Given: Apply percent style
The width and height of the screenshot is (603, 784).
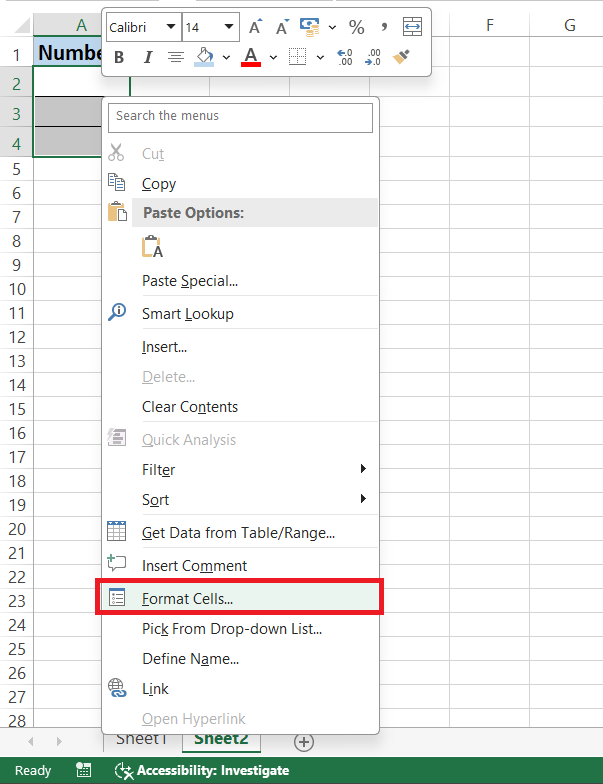Looking at the screenshot, I should click(x=356, y=26).
